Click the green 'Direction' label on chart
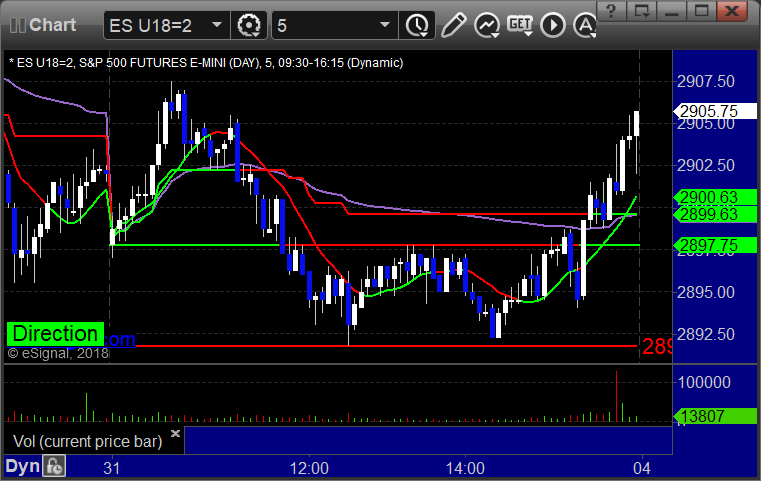The height and width of the screenshot is (481, 761). (x=55, y=334)
